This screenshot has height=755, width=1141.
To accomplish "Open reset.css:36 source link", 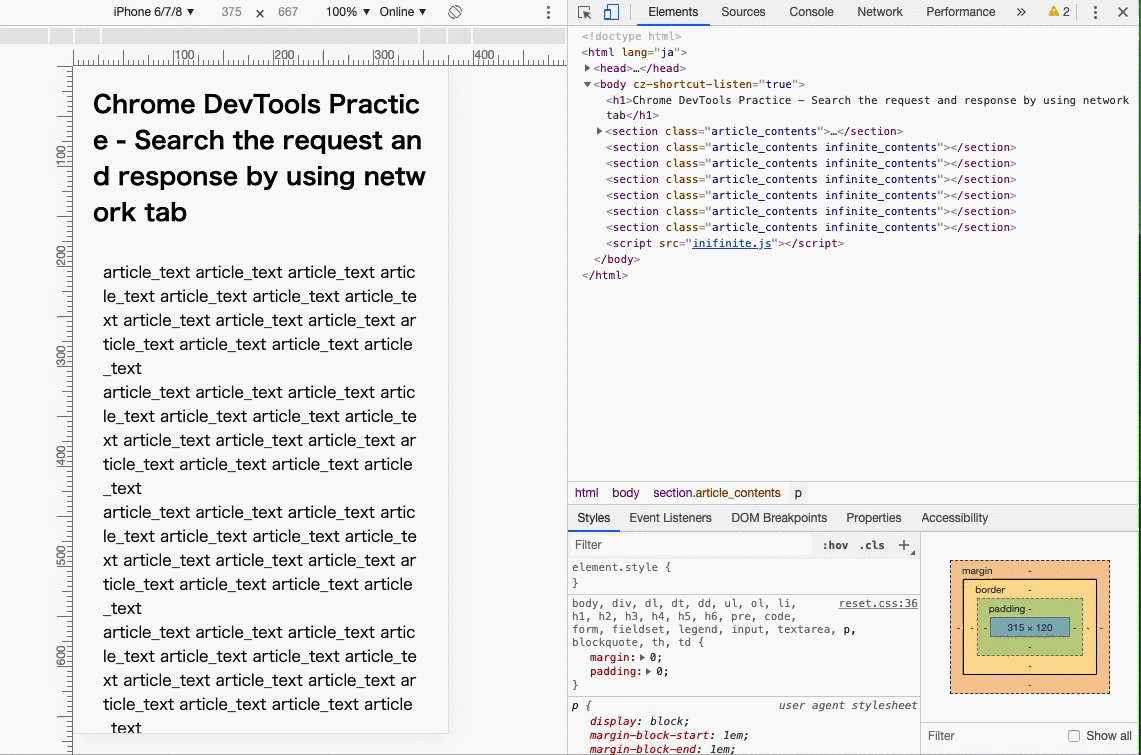I will (878, 603).
